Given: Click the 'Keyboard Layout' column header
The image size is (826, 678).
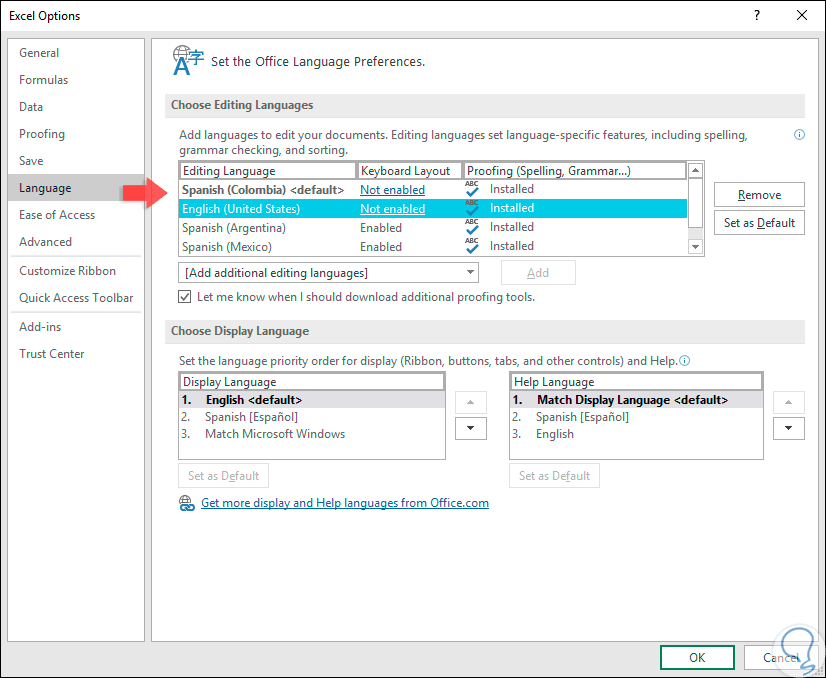Looking at the screenshot, I should click(410, 171).
